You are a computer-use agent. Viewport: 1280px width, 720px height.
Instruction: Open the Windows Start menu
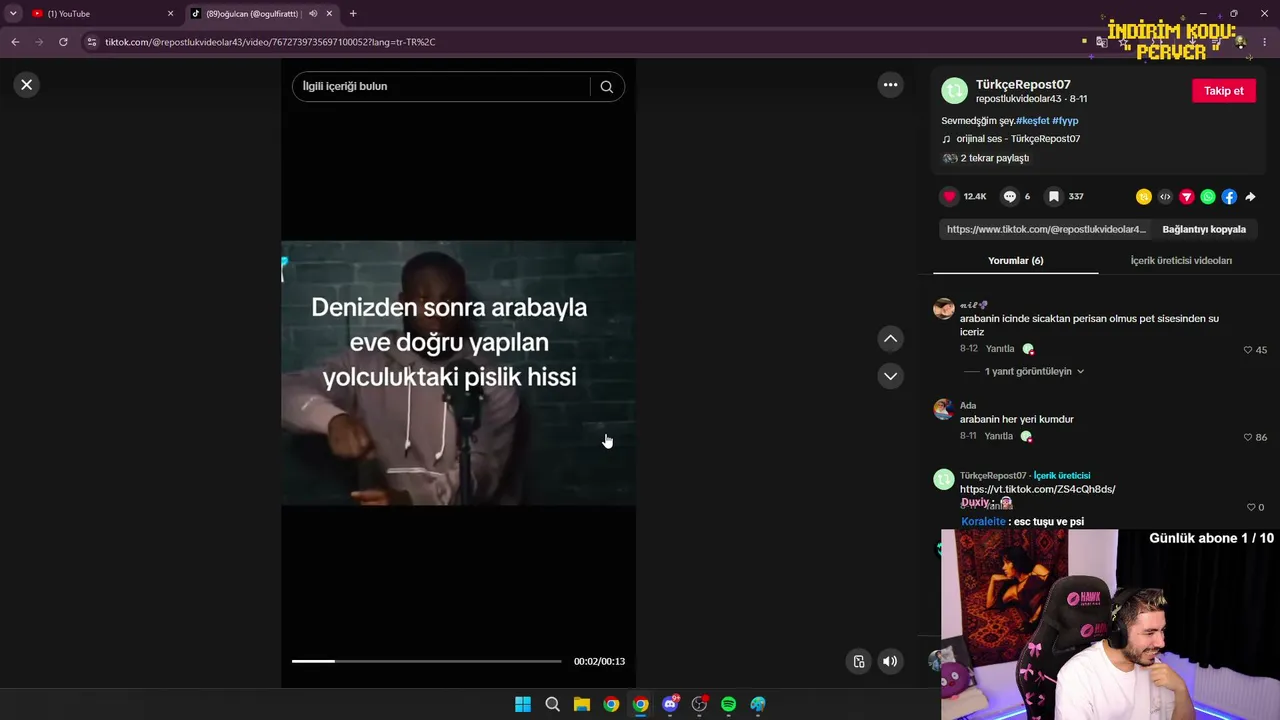523,704
